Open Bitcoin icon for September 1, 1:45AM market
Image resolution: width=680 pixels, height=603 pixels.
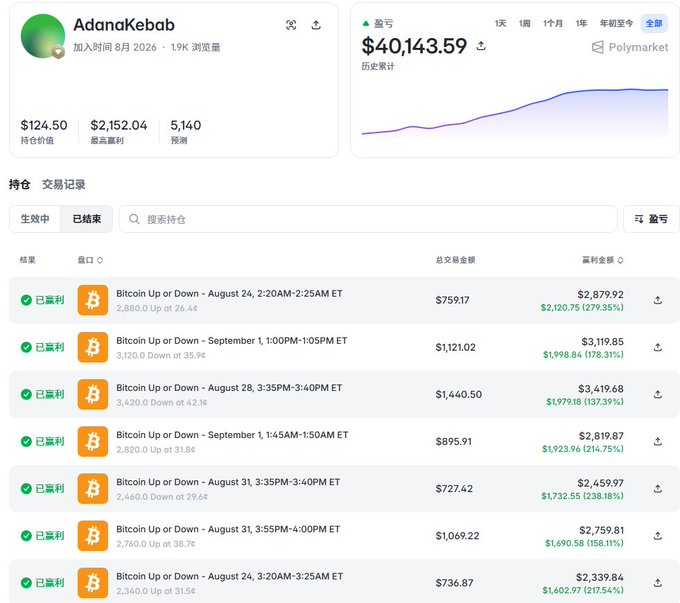click(x=93, y=441)
